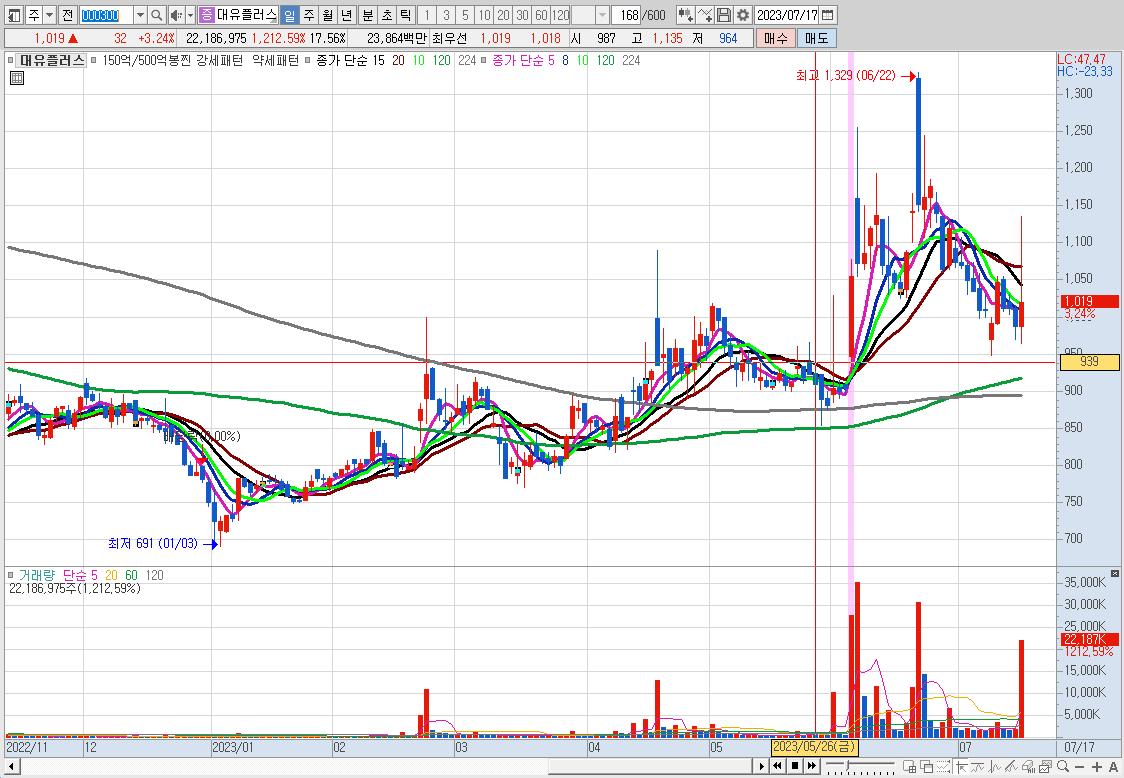Click the zigzag chart tool icon
The height and width of the screenshot is (778, 1124).
pyautogui.click(x=994, y=767)
